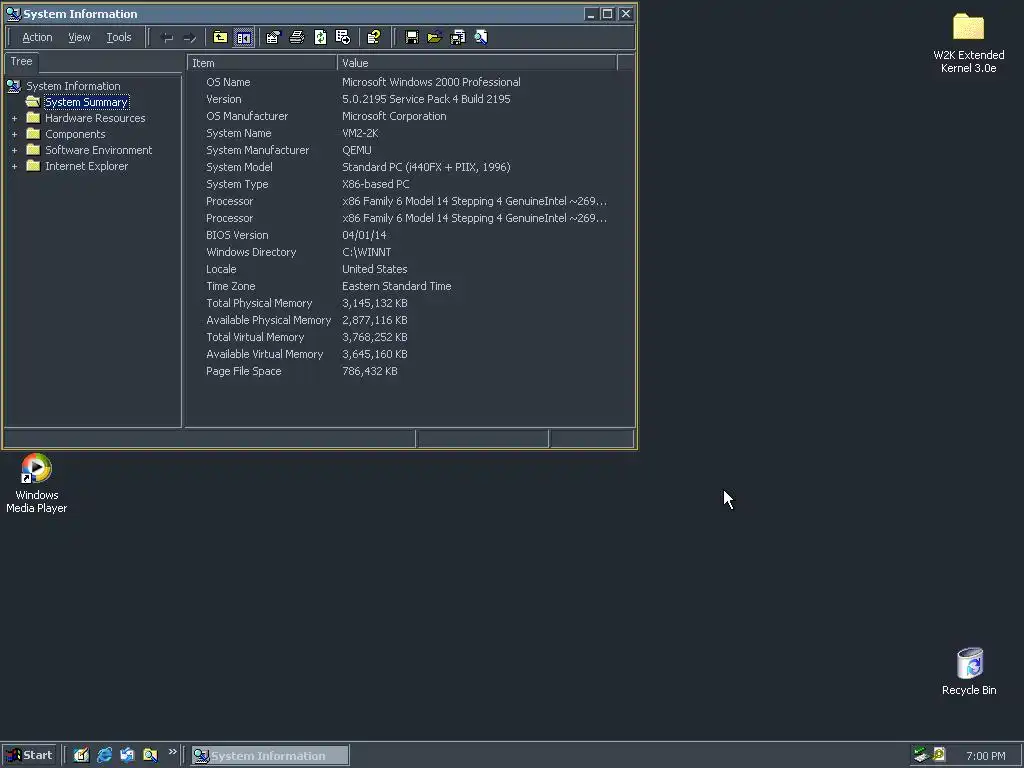This screenshot has width=1024, height=768.
Task: Click the Components folder icon
Action: coord(33,134)
